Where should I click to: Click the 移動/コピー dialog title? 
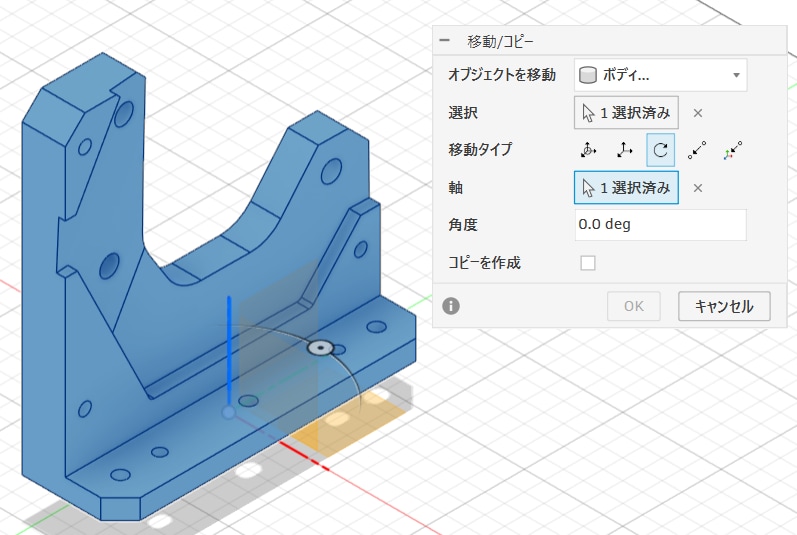[x=500, y=41]
